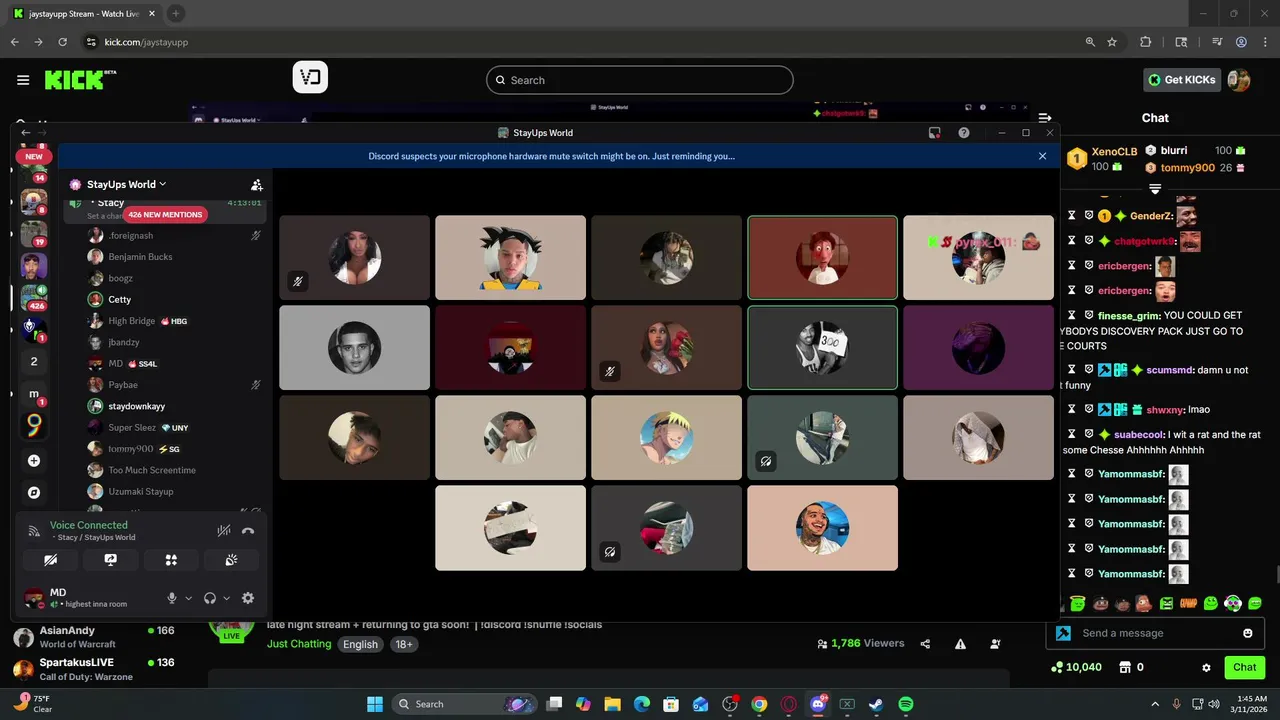Open the Discord soundboard button
The height and width of the screenshot is (720, 1280).
tap(231, 560)
